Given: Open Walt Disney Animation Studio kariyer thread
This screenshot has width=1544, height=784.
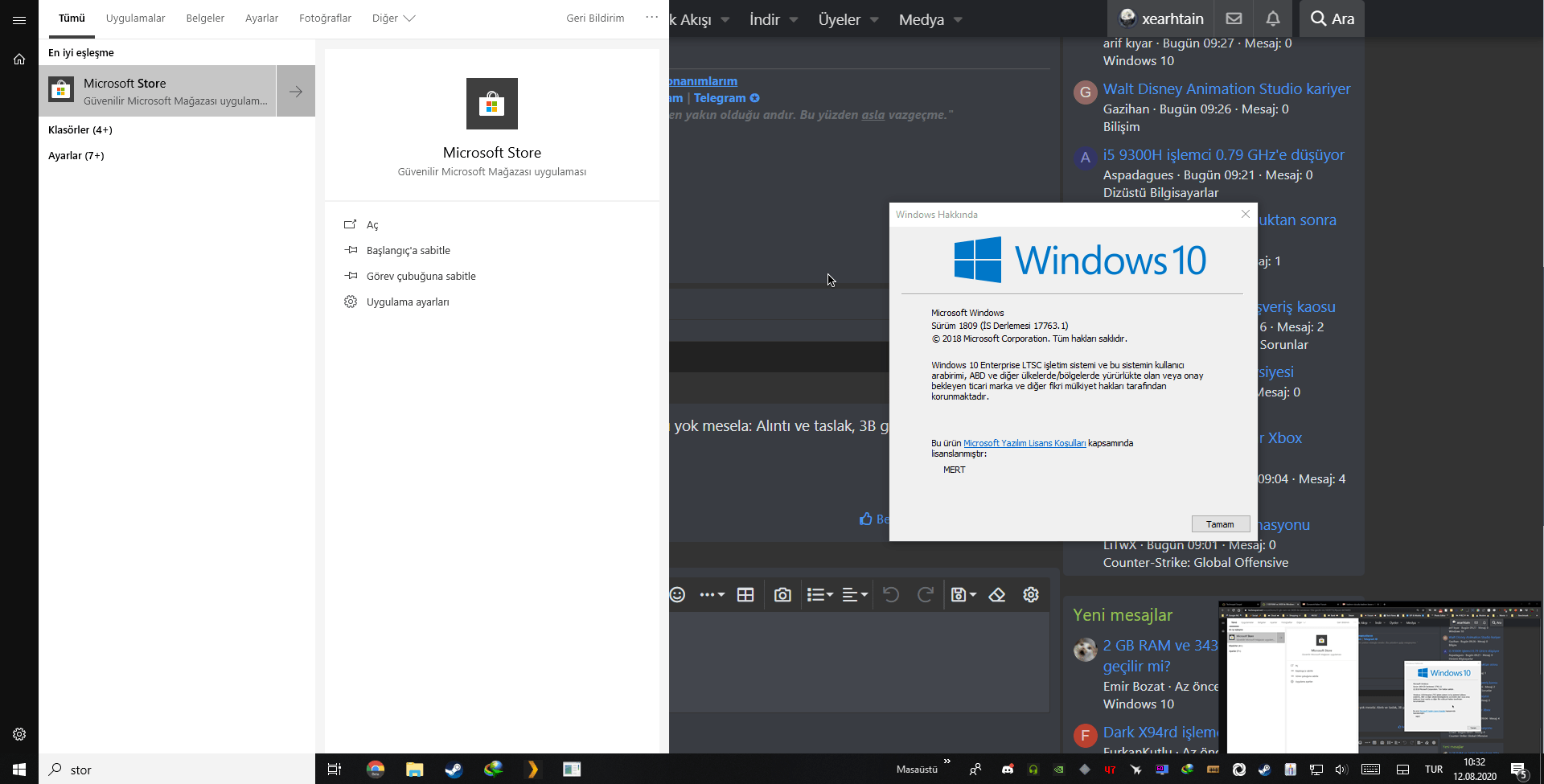Looking at the screenshot, I should 1226,89.
